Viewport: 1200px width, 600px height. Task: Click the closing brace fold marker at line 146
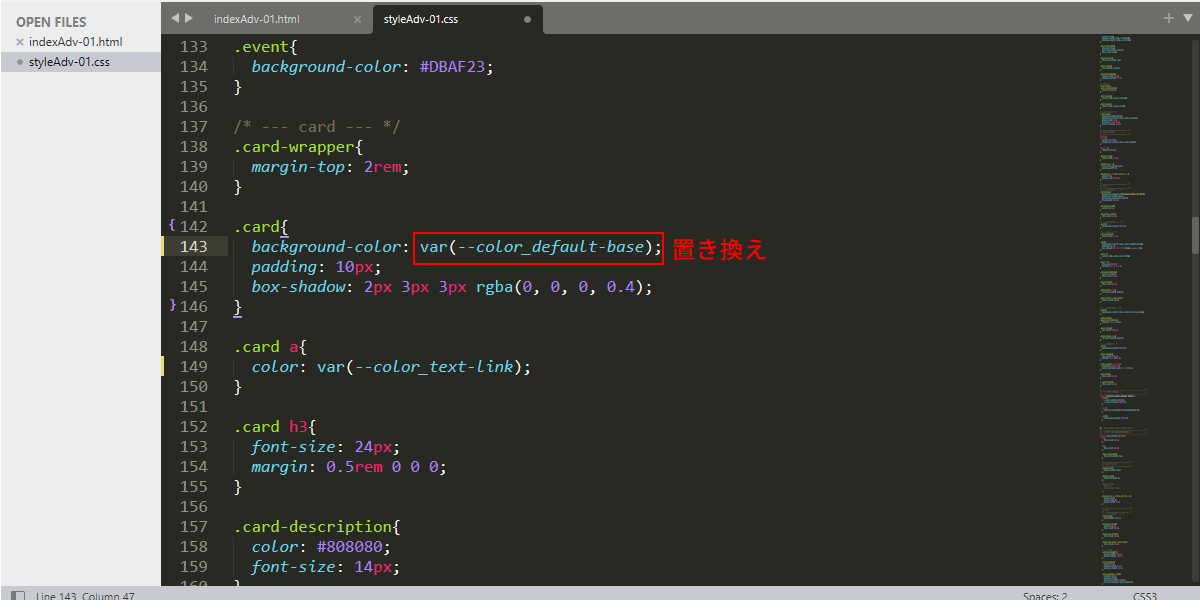(x=172, y=304)
